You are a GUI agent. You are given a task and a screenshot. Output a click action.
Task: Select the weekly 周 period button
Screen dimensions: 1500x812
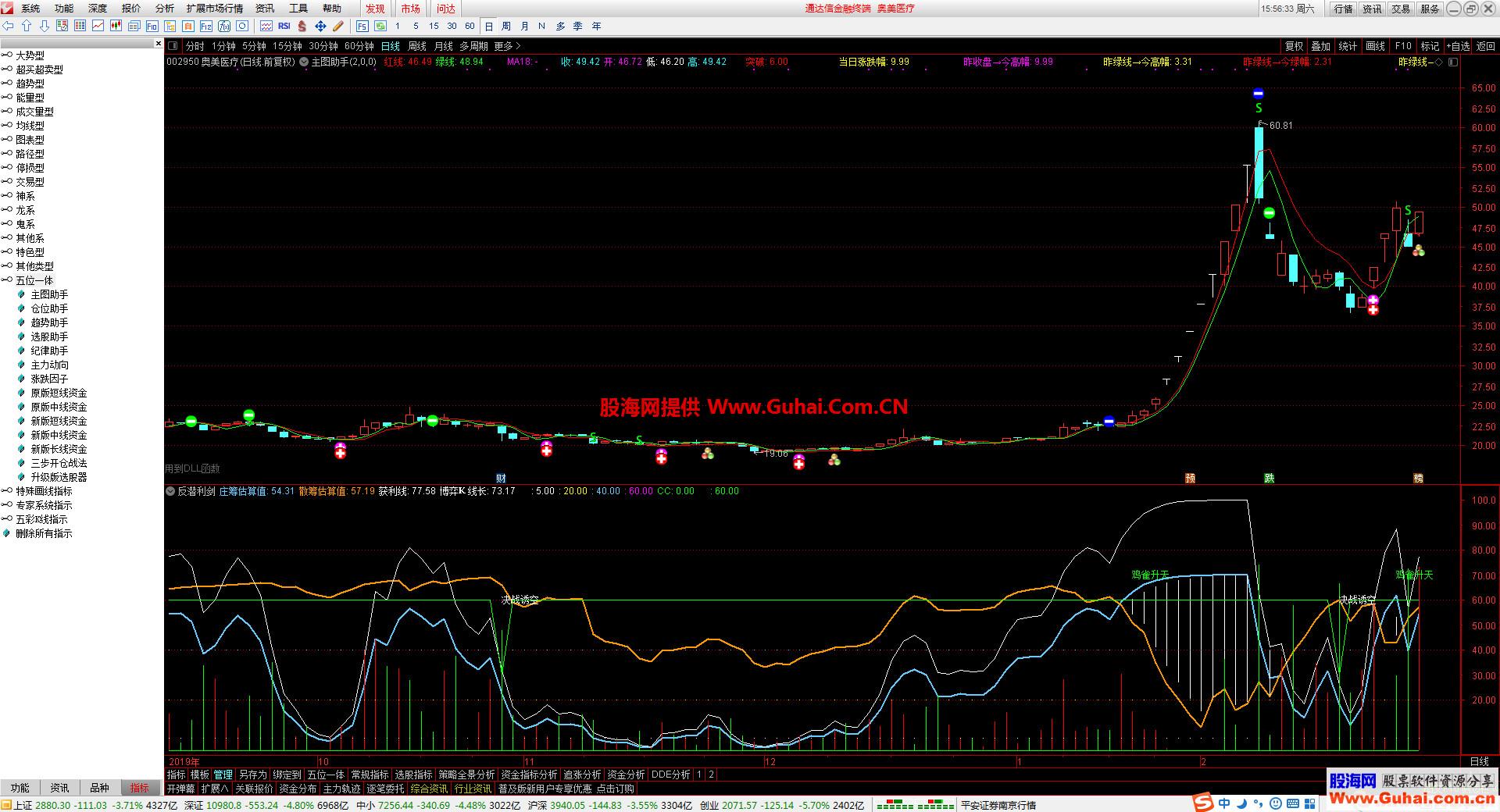506,26
